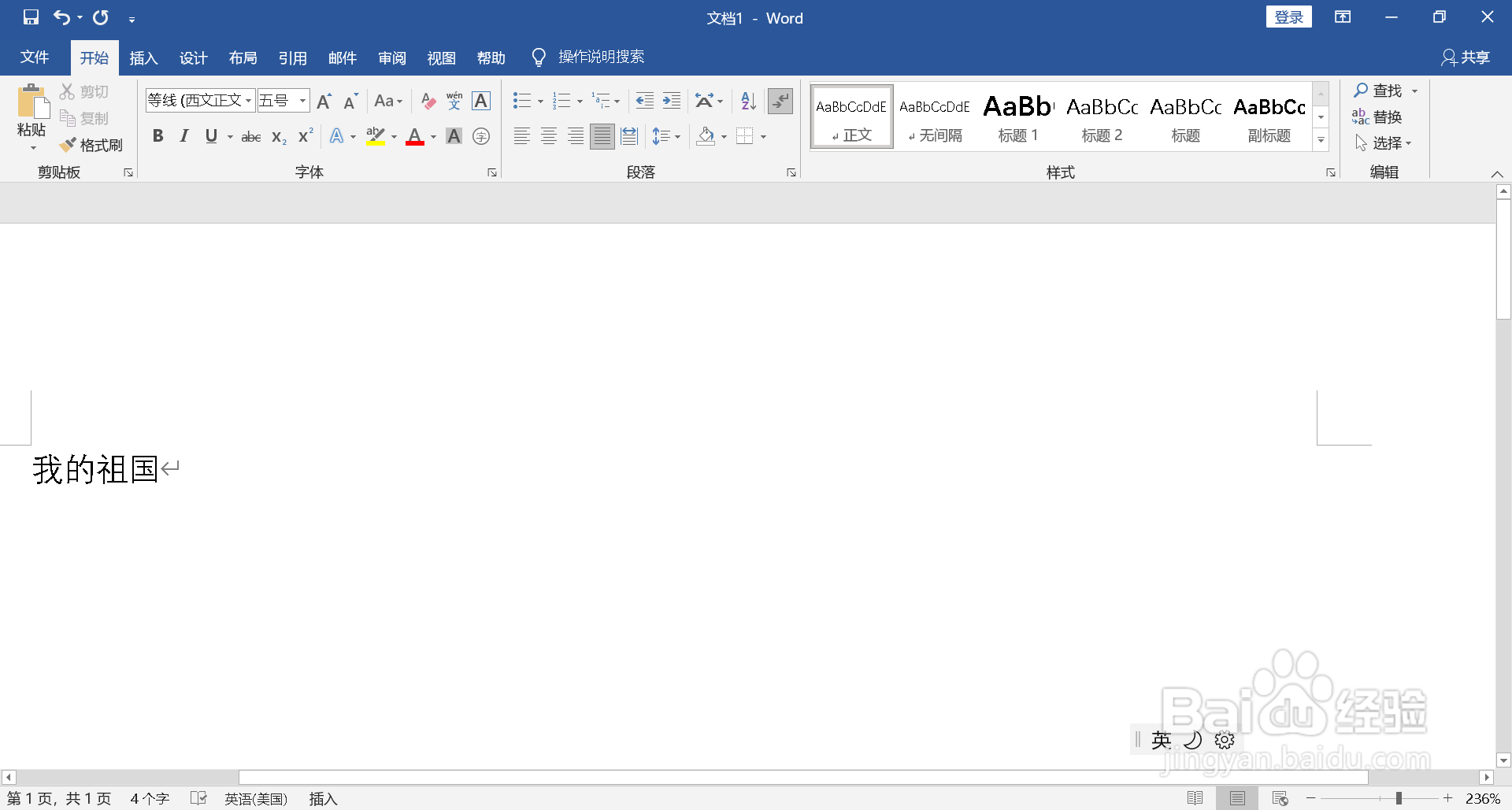Open the borders dropdown arrow
The height and width of the screenshot is (810, 1512).
pyautogui.click(x=763, y=137)
